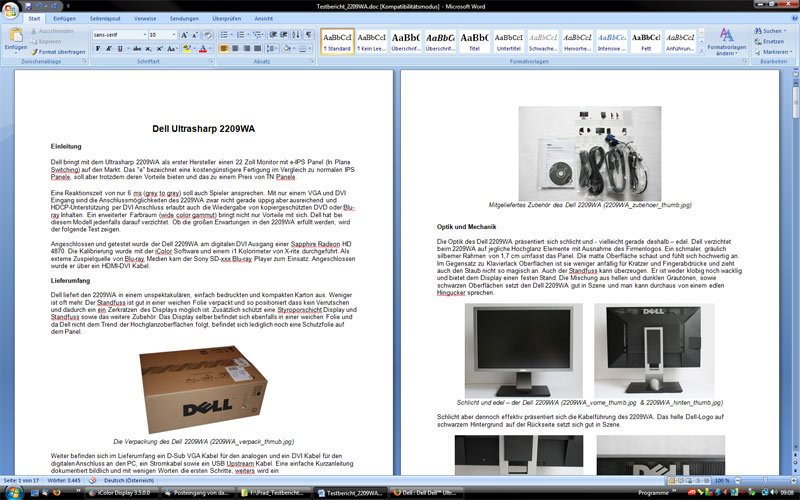This screenshot has width=800, height=500.
Task: Expand the styles gallery more arrow
Action: coord(702,49)
